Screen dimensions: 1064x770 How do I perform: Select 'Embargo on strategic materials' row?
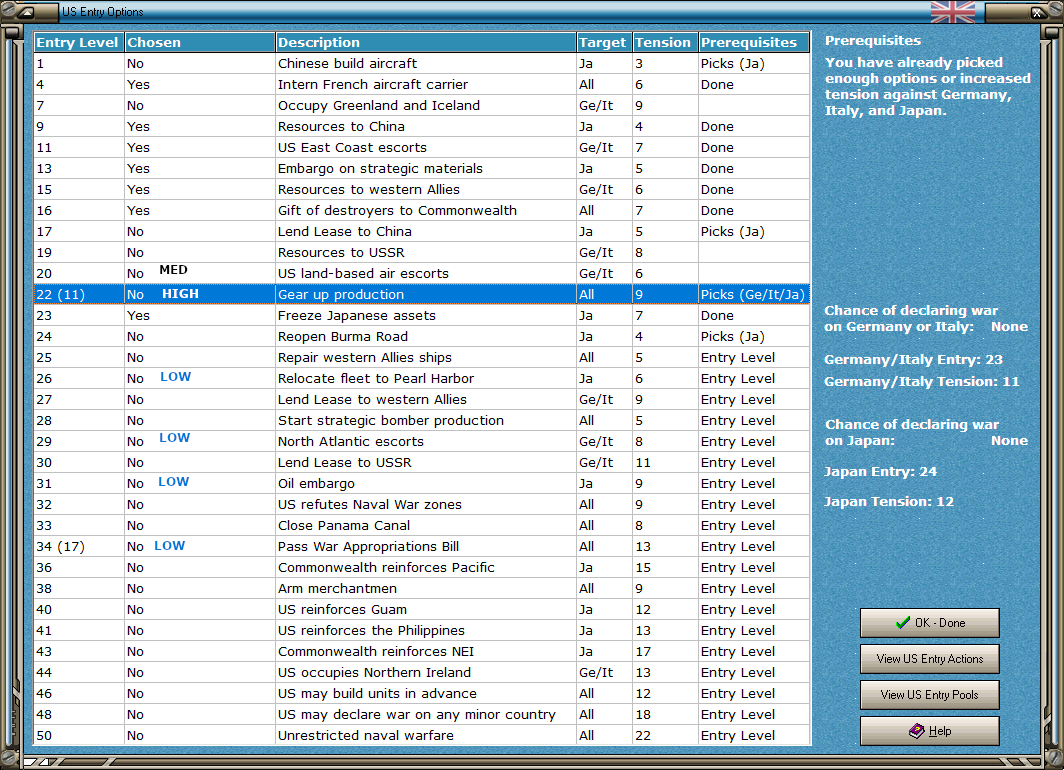click(x=422, y=168)
